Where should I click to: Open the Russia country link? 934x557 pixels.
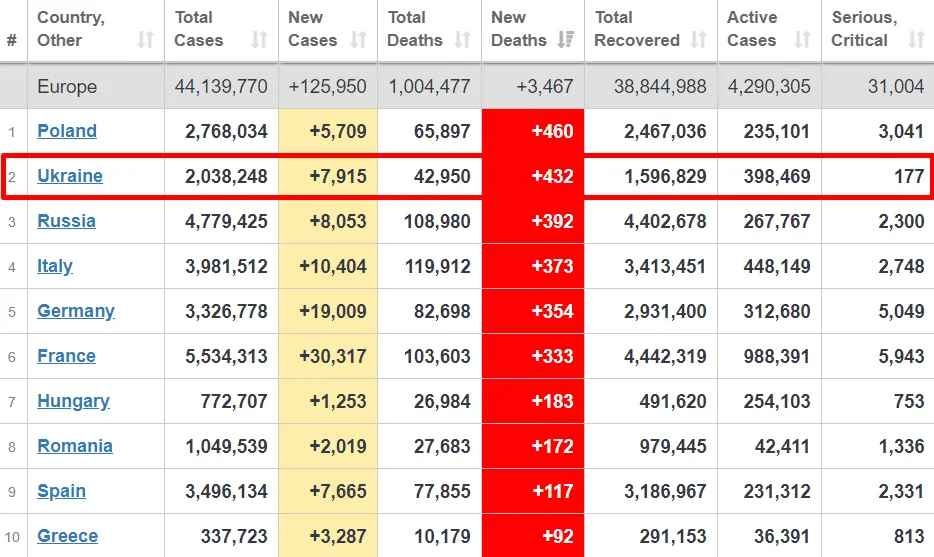(66, 221)
